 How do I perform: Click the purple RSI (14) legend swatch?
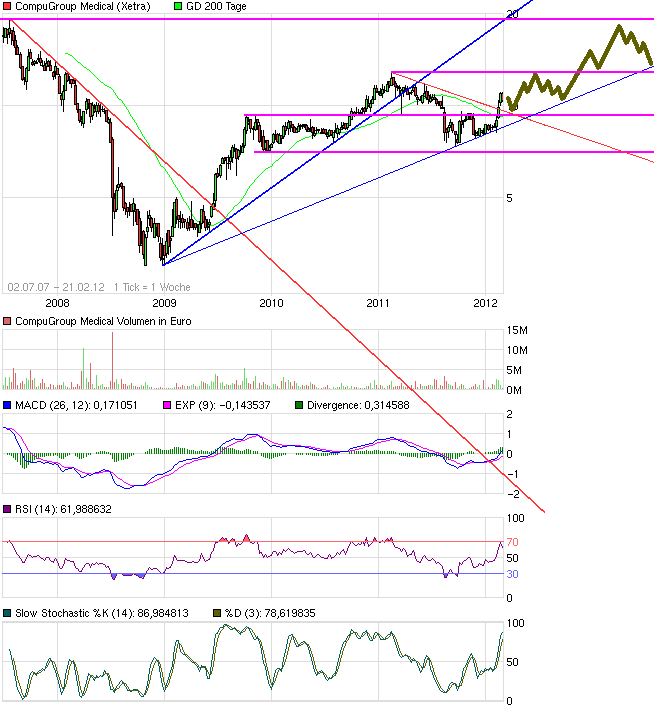7,509
